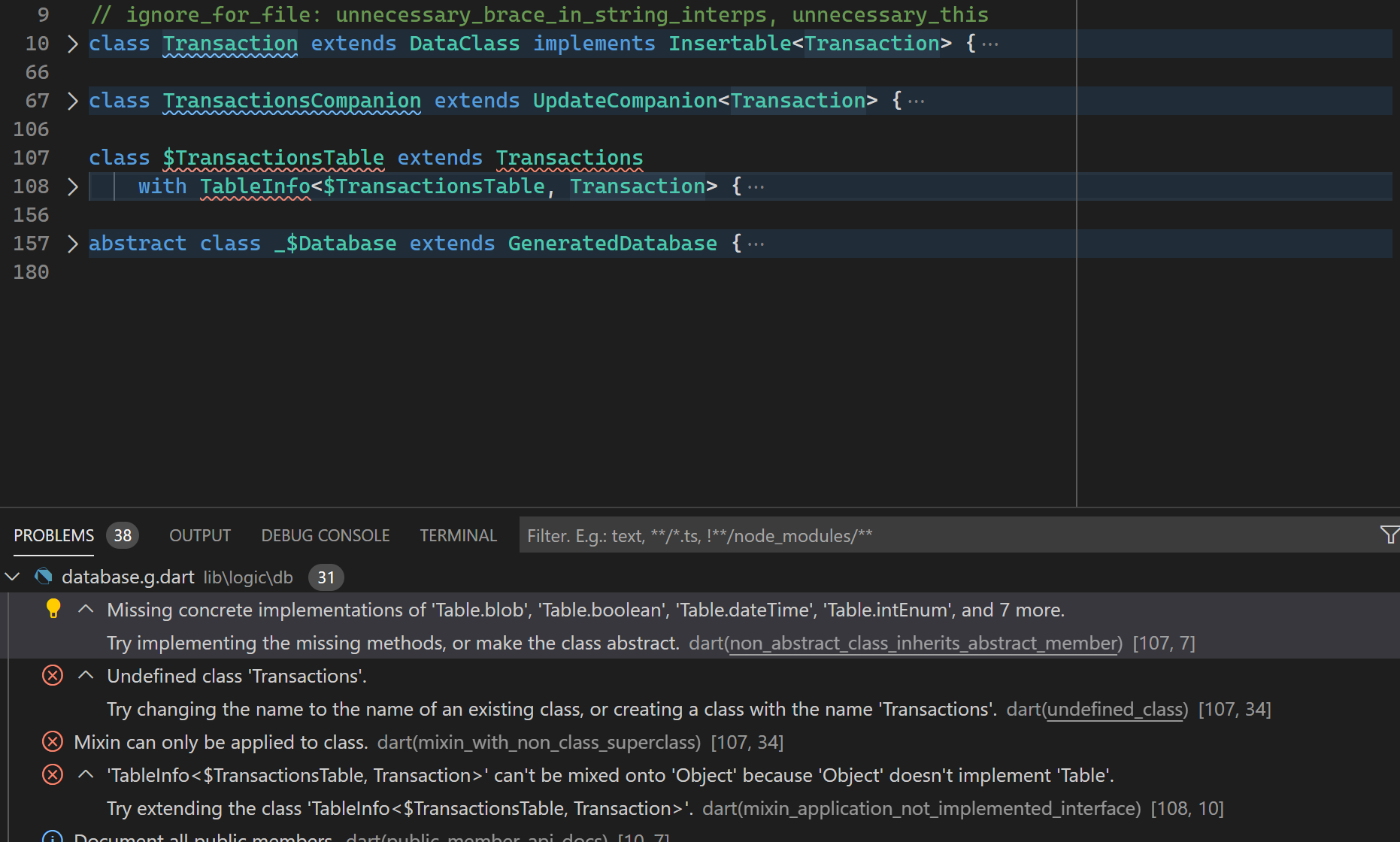Click the error icon beside the mixin error
The image size is (1400, 842).
[x=52, y=741]
